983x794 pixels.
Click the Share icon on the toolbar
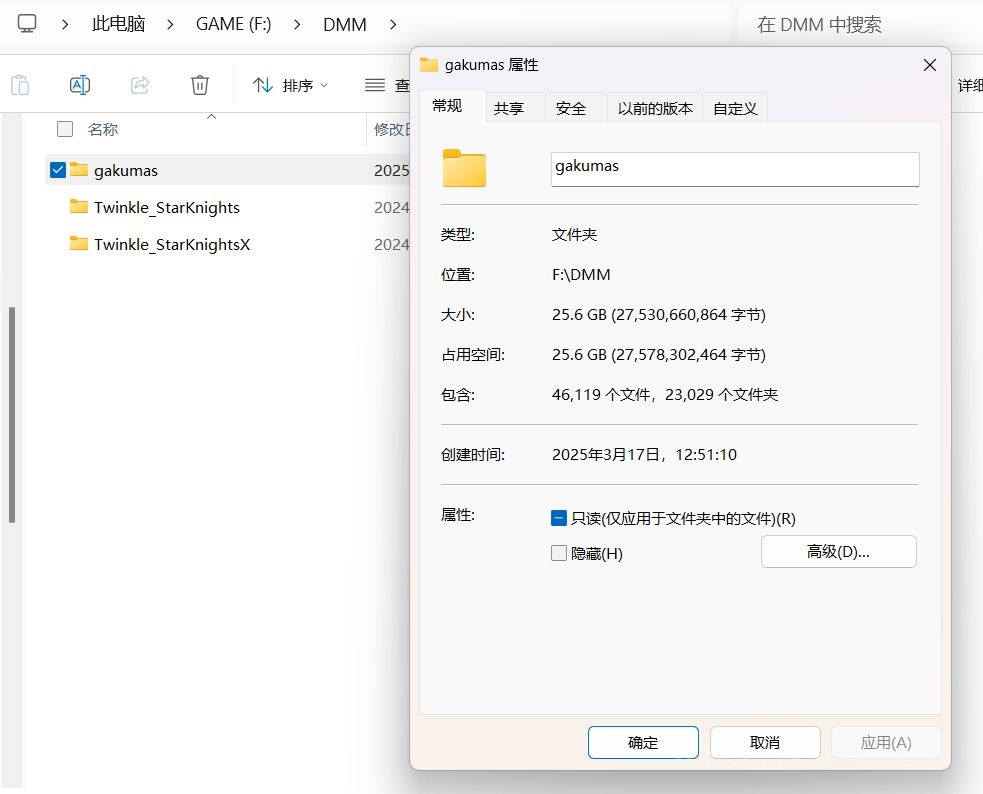click(140, 85)
